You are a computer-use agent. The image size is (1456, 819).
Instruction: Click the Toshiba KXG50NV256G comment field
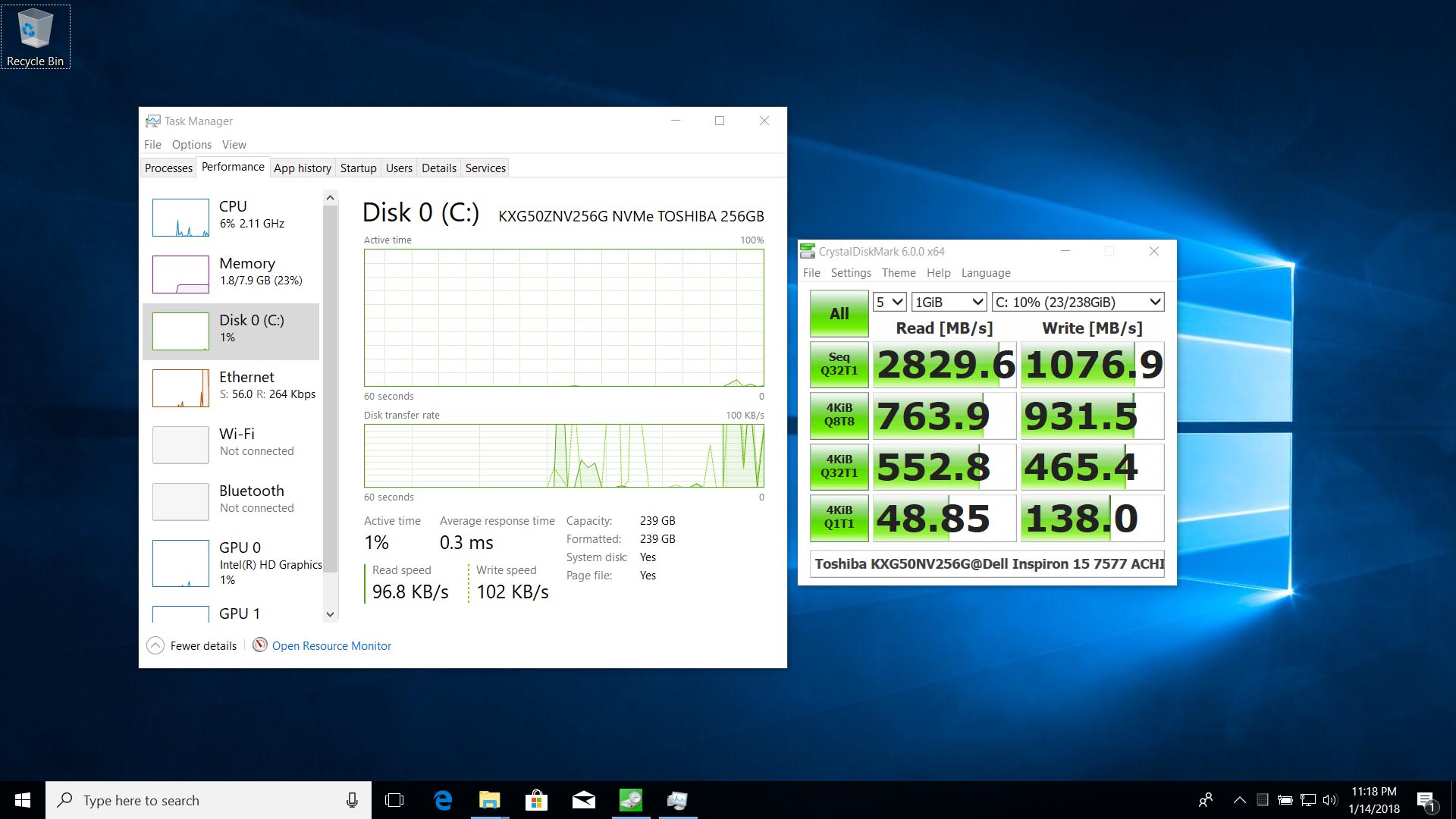987,563
